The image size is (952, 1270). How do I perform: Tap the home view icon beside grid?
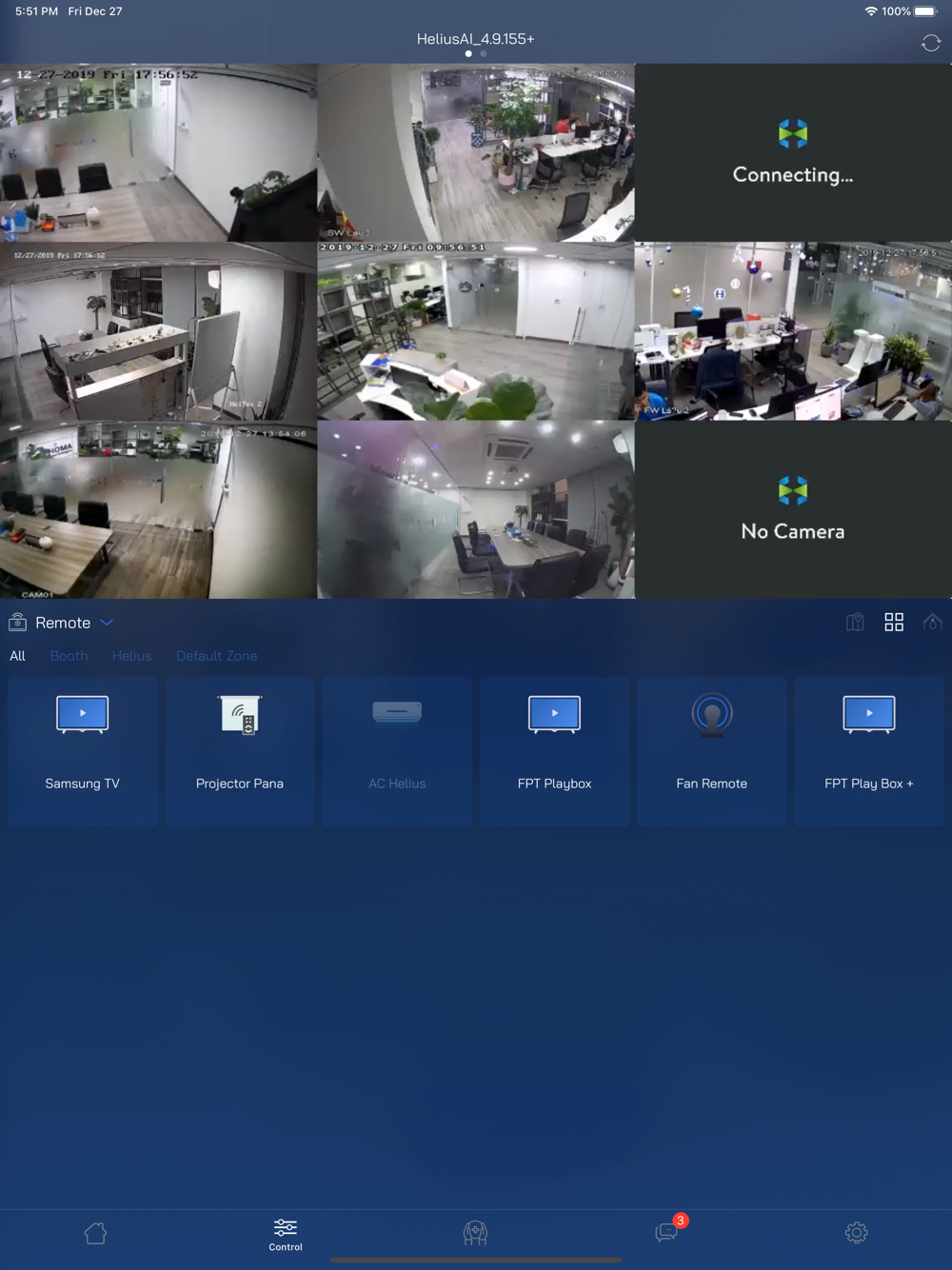click(933, 623)
